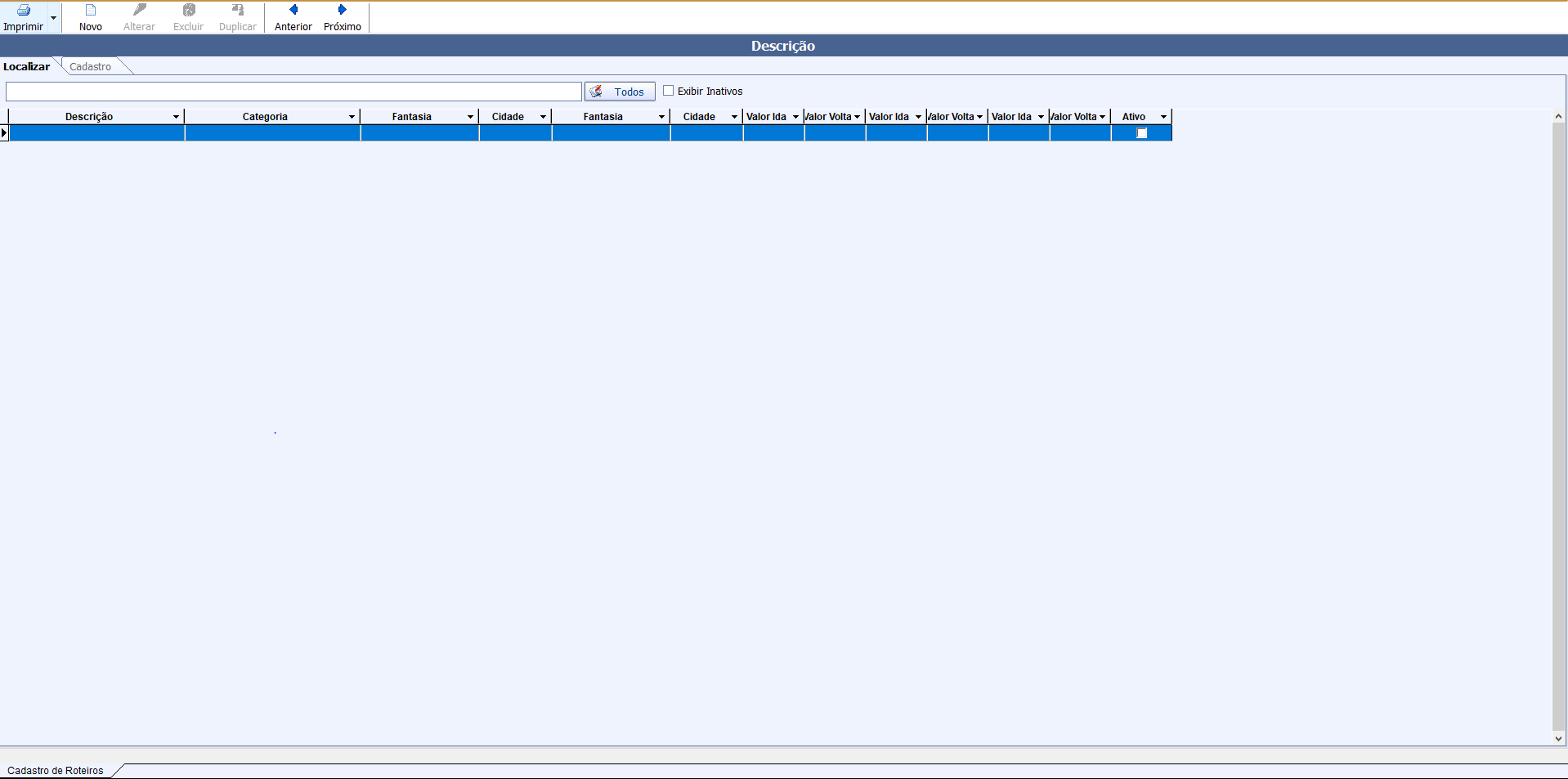This screenshot has height=779, width=1568.
Task: Select the Localizar tab
Action: [27, 67]
